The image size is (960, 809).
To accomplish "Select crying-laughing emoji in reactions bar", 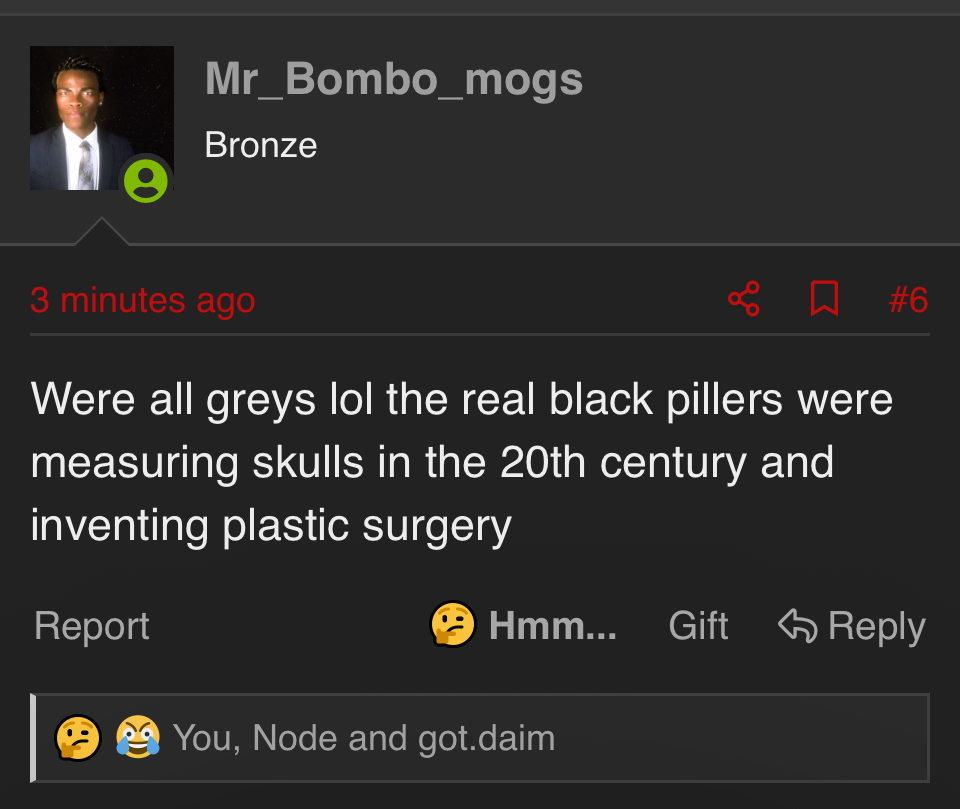I will (138, 738).
